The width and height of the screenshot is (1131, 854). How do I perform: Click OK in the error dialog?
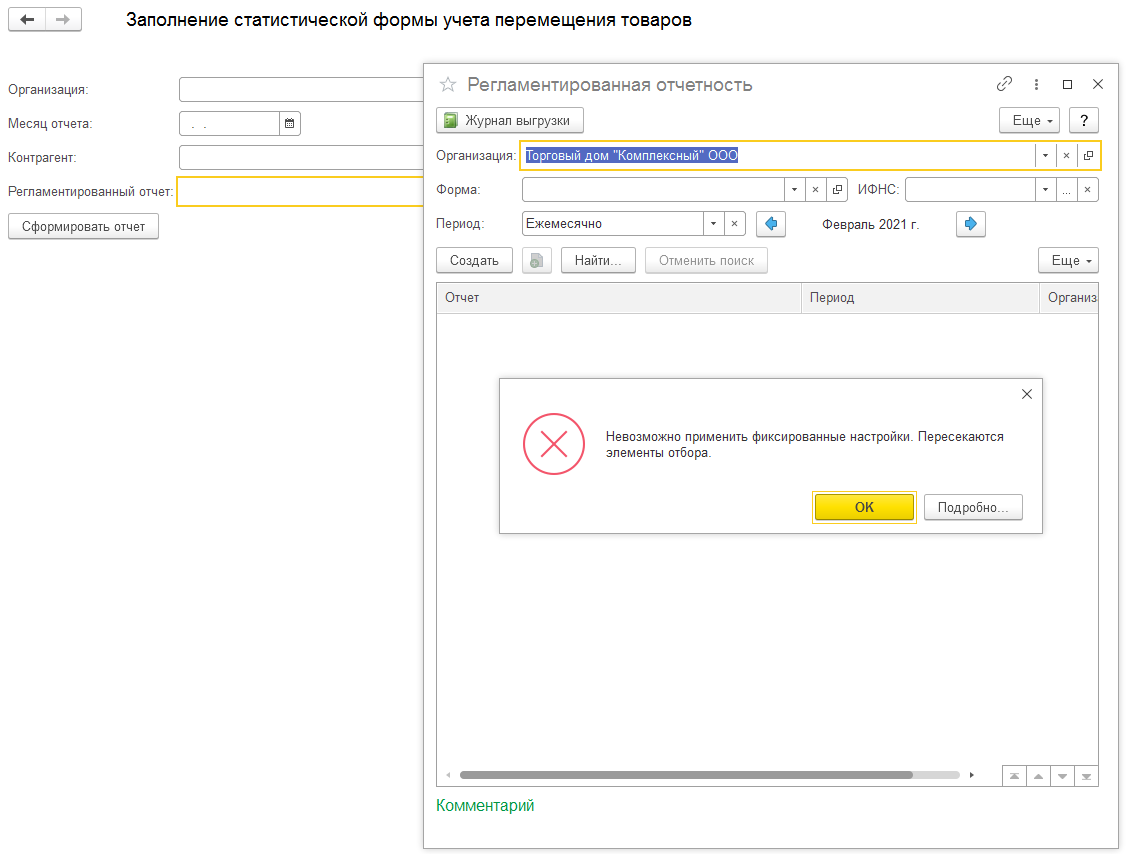(864, 507)
